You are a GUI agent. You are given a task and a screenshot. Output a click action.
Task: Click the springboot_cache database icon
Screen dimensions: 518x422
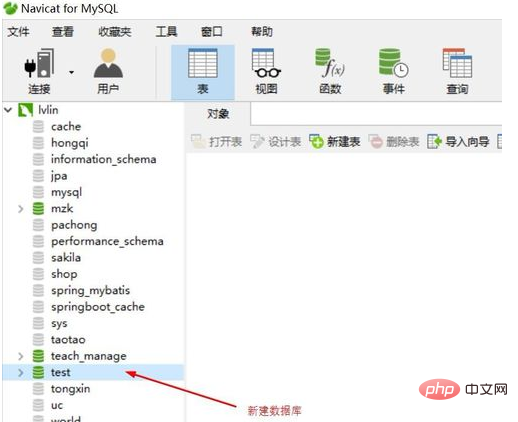tap(38, 307)
